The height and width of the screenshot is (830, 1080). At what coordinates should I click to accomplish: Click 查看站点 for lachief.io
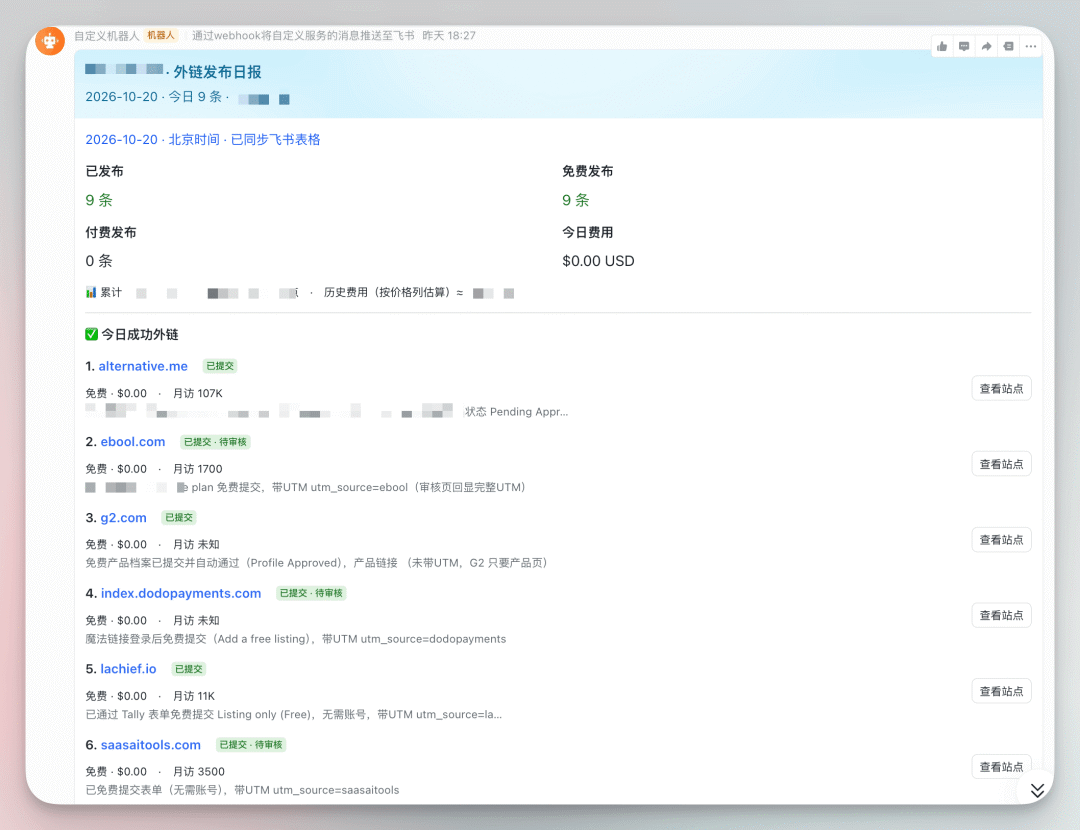pyautogui.click(x=1001, y=691)
